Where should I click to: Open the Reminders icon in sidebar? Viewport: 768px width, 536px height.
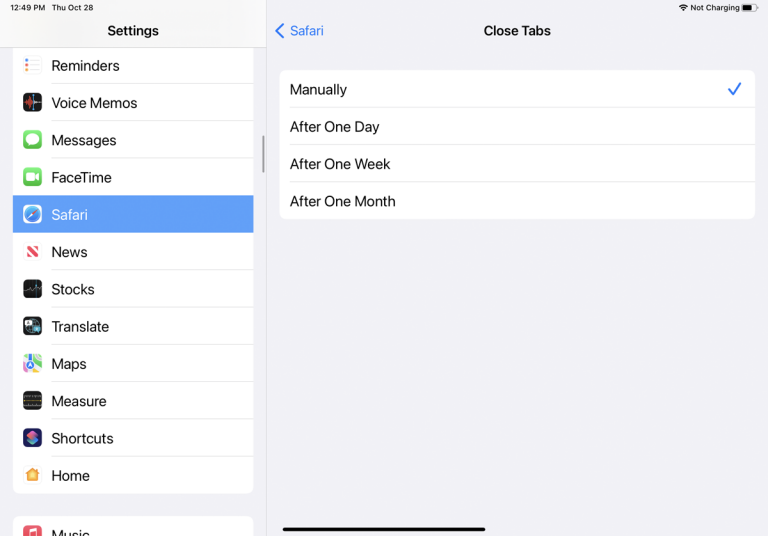coord(33,66)
